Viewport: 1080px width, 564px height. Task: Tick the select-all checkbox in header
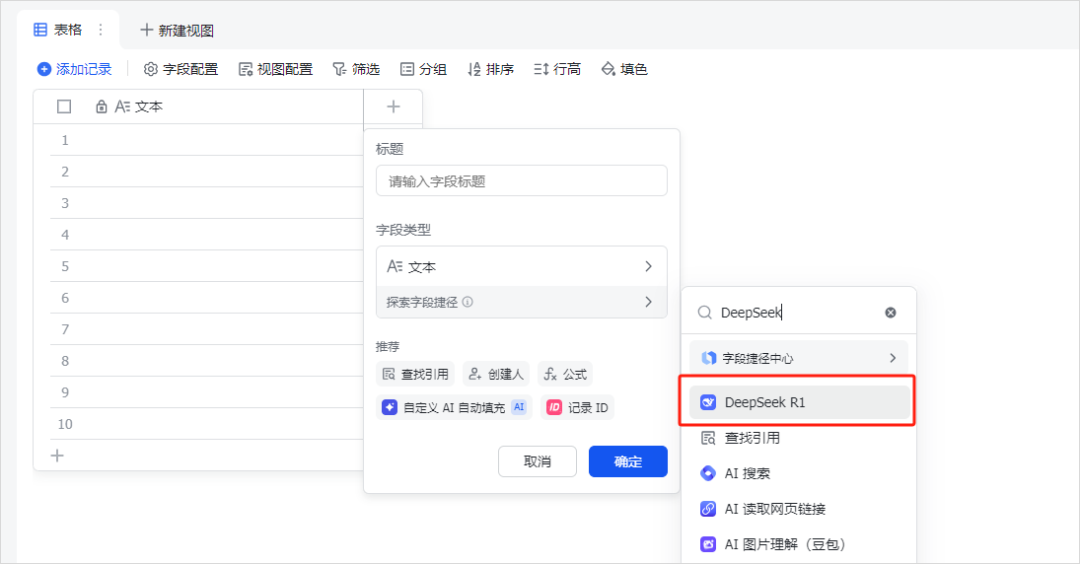tap(64, 106)
